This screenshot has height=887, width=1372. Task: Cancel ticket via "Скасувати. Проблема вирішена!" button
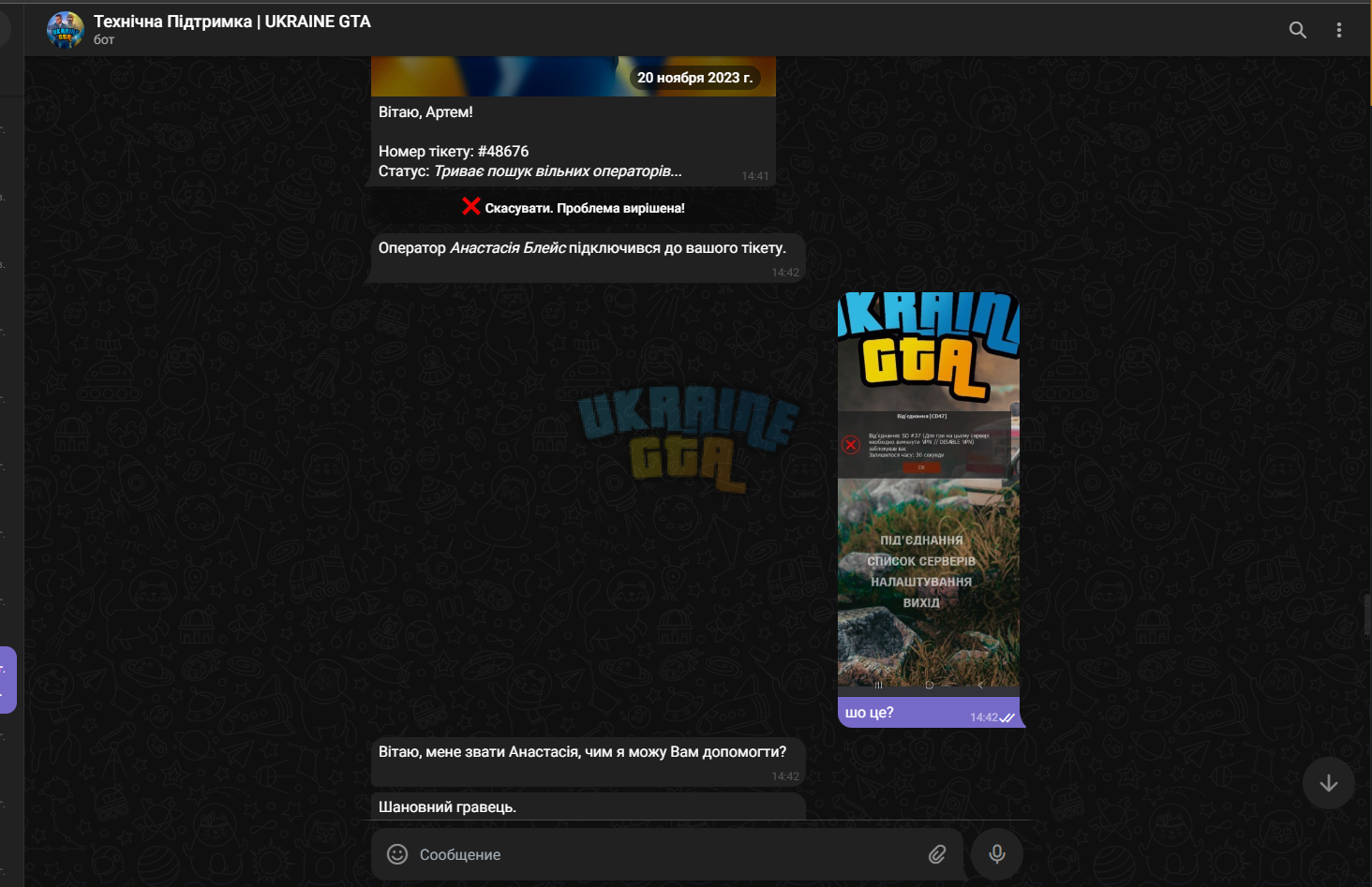tap(574, 207)
